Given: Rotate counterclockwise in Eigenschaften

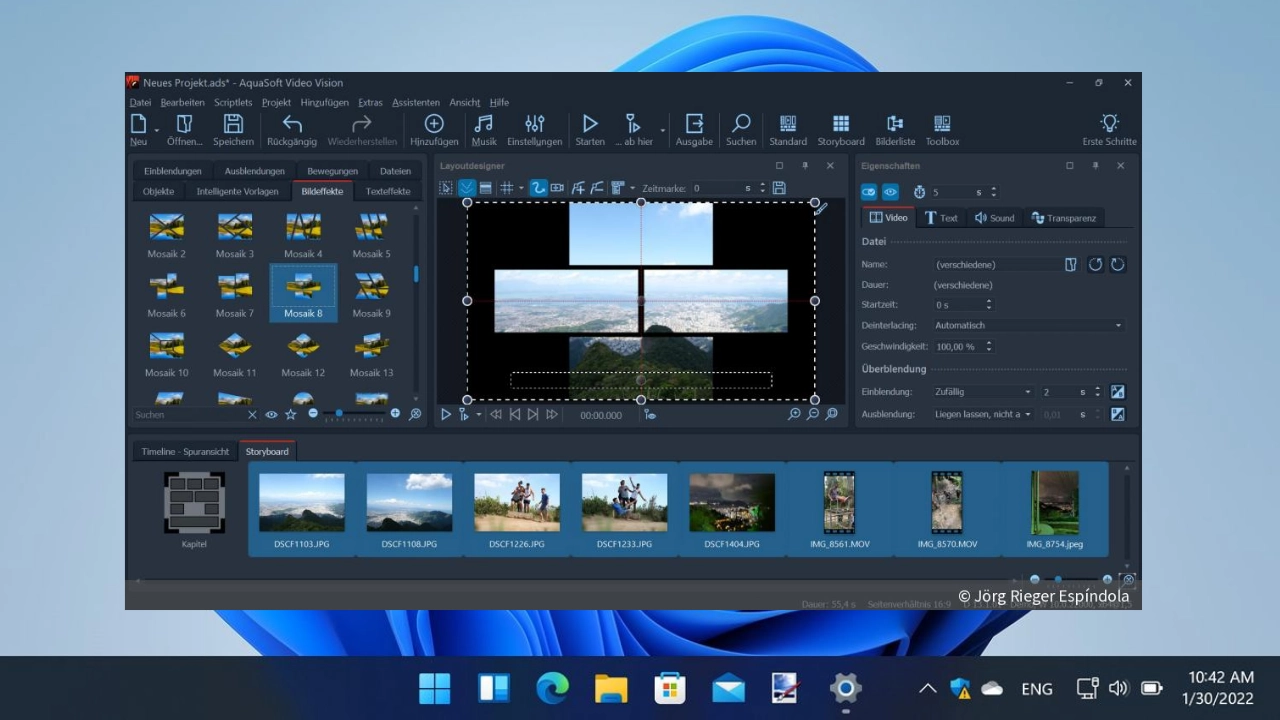Looking at the screenshot, I should point(1096,265).
